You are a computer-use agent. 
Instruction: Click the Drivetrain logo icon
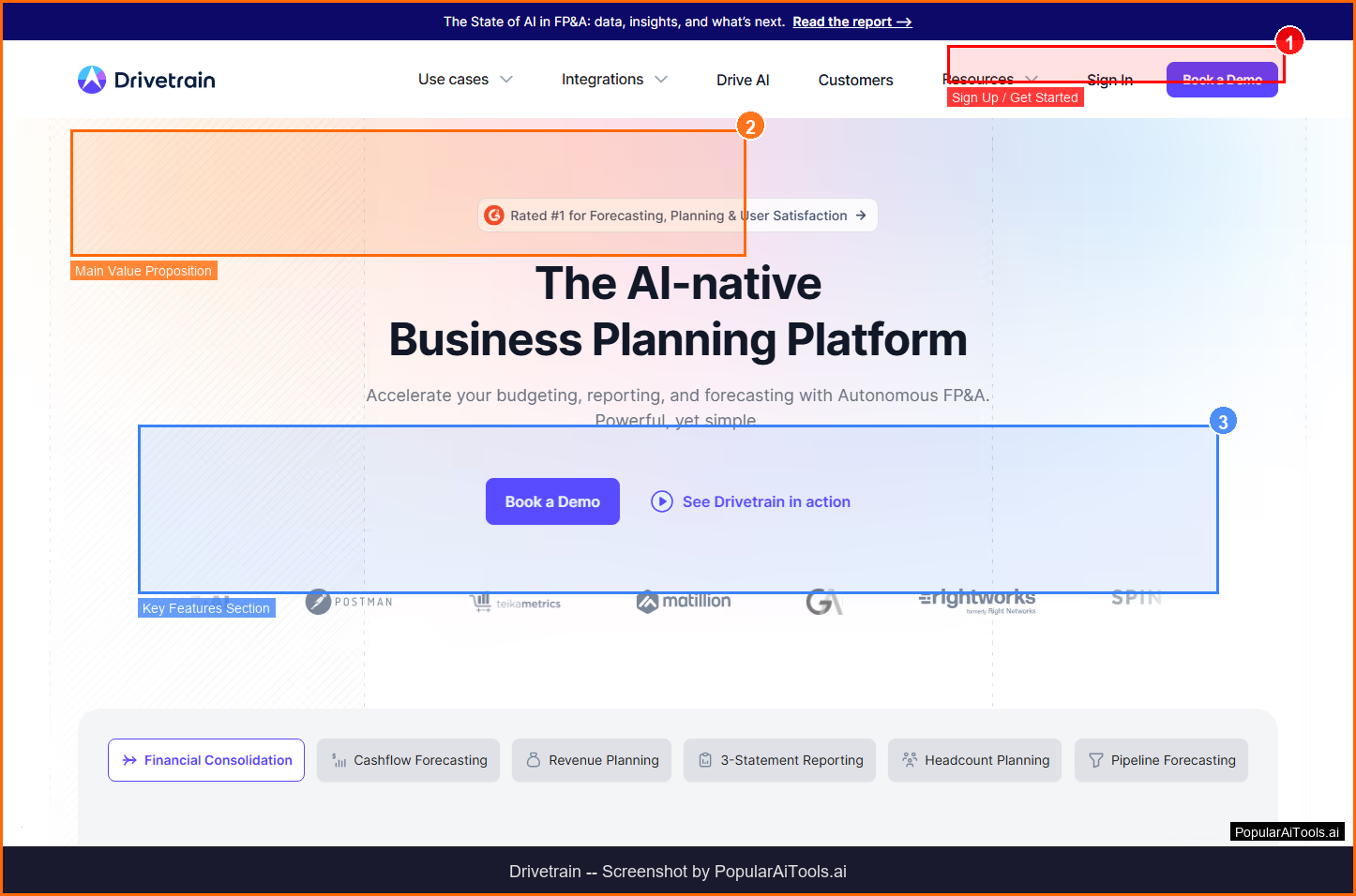tap(92, 80)
